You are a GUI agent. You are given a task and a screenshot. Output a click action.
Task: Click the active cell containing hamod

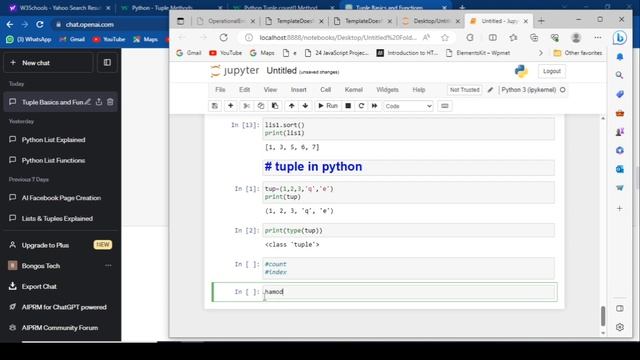409,292
